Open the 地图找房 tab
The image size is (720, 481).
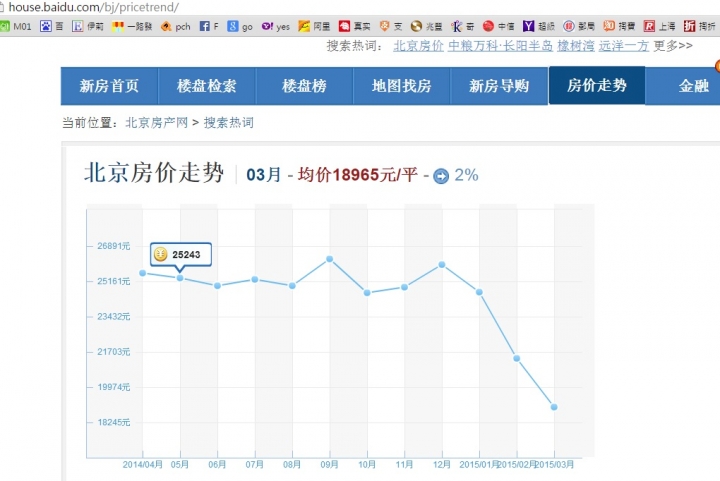coord(401,86)
